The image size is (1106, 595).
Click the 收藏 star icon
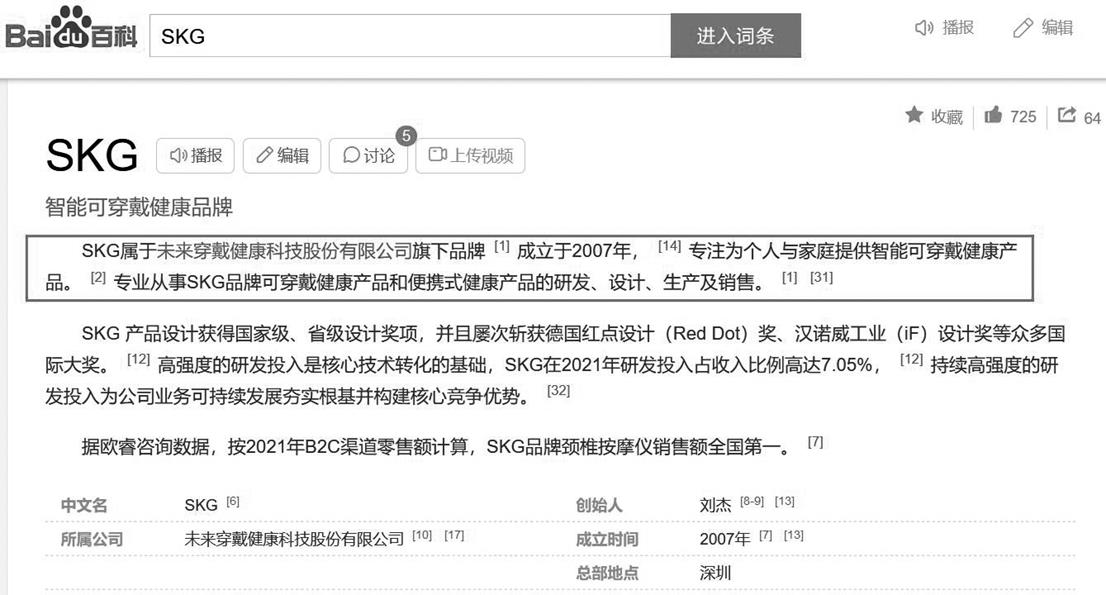coord(914,116)
